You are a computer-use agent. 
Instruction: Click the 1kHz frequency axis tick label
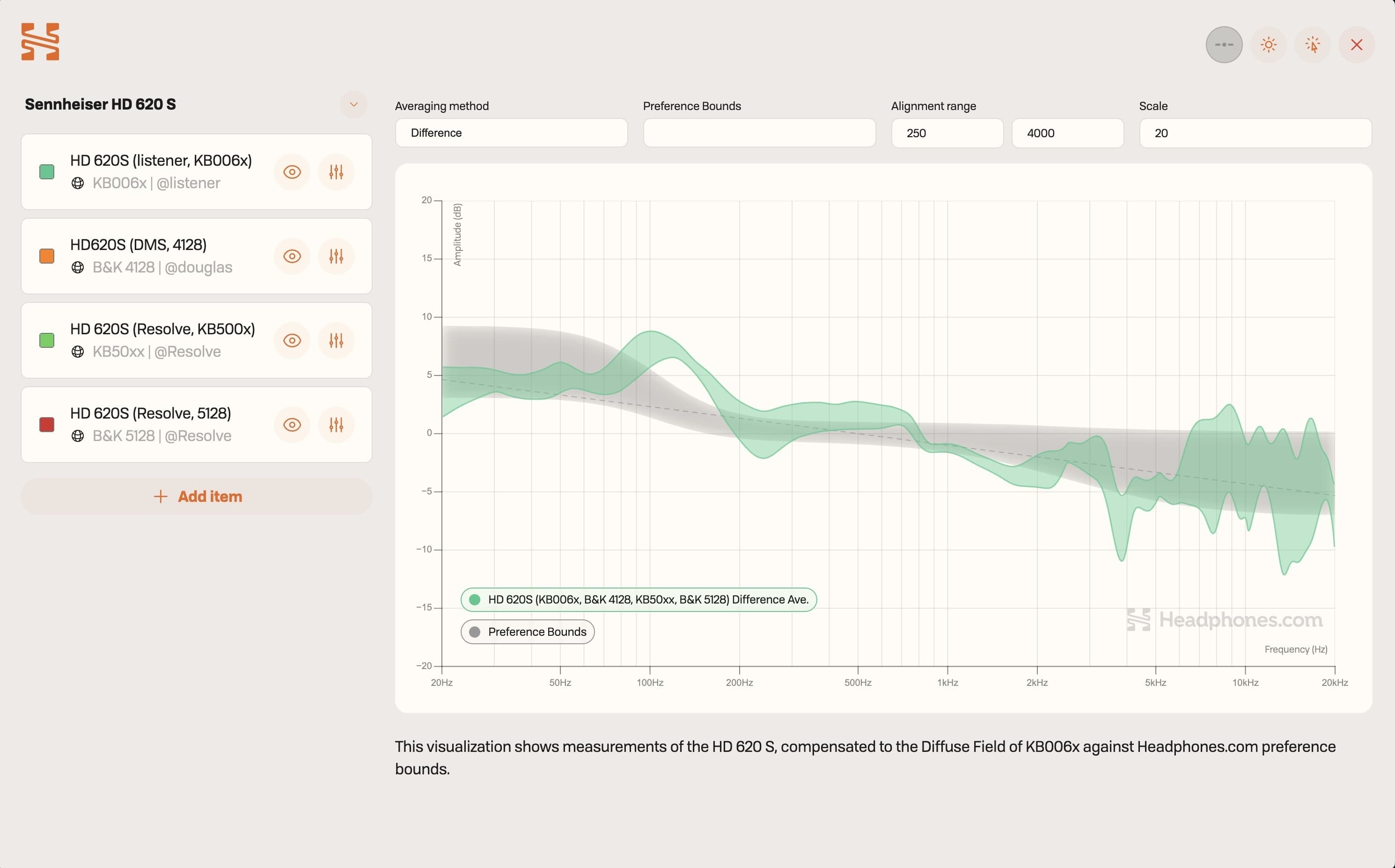click(x=947, y=683)
